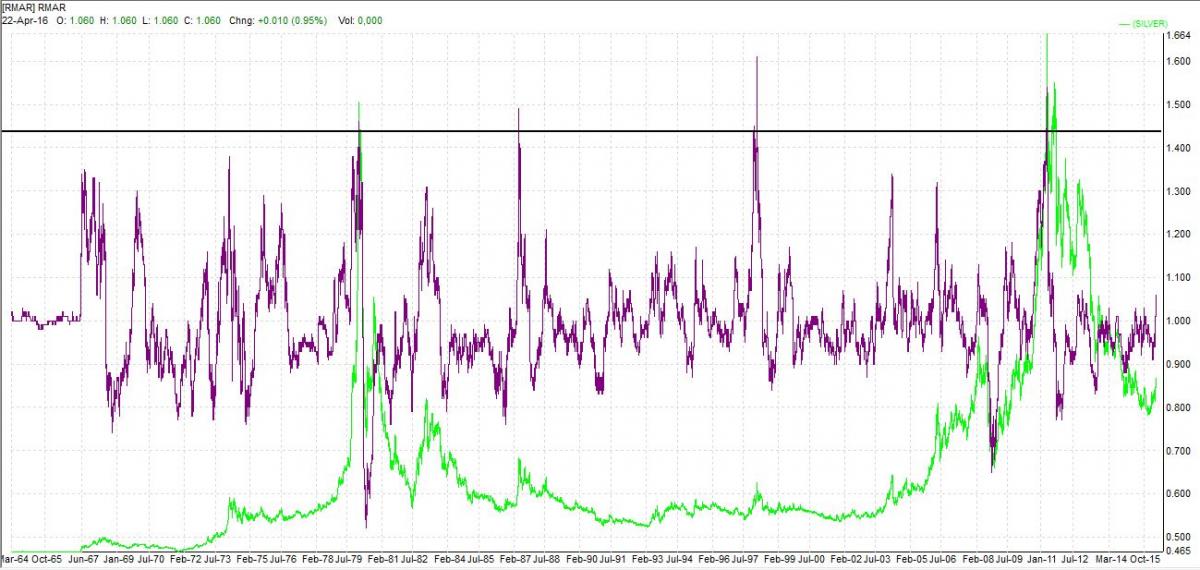Click the 1.664 top price axis label

(1179, 36)
